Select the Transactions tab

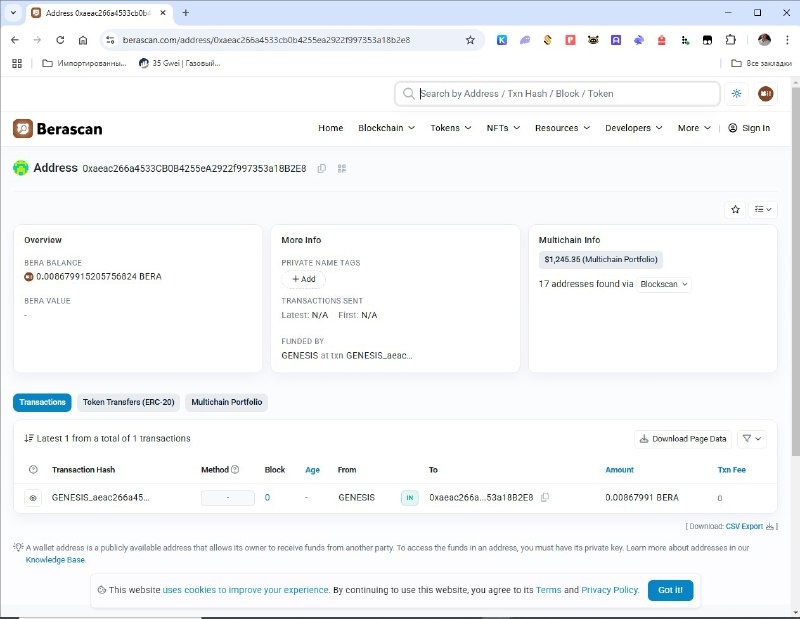coord(42,402)
